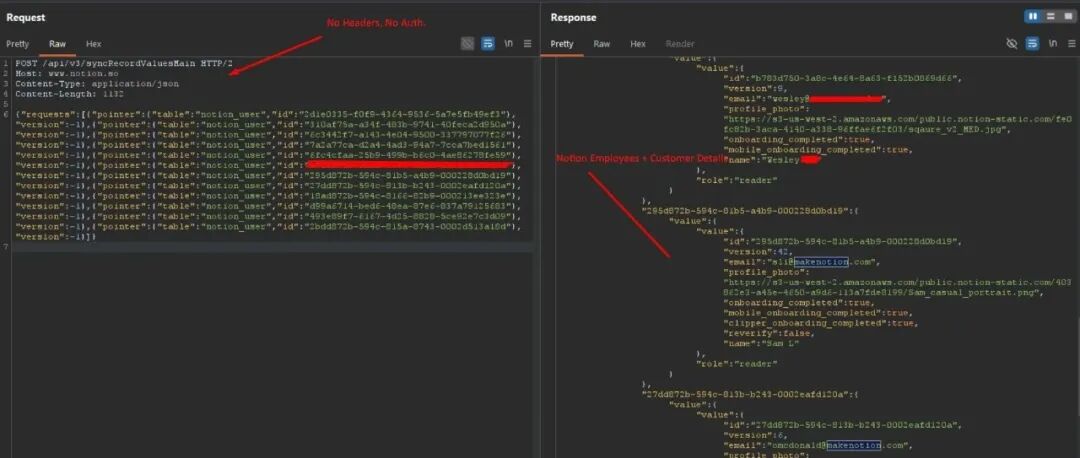Click the Content-Type: application/json header
The width and height of the screenshot is (1080, 458).
[97, 84]
